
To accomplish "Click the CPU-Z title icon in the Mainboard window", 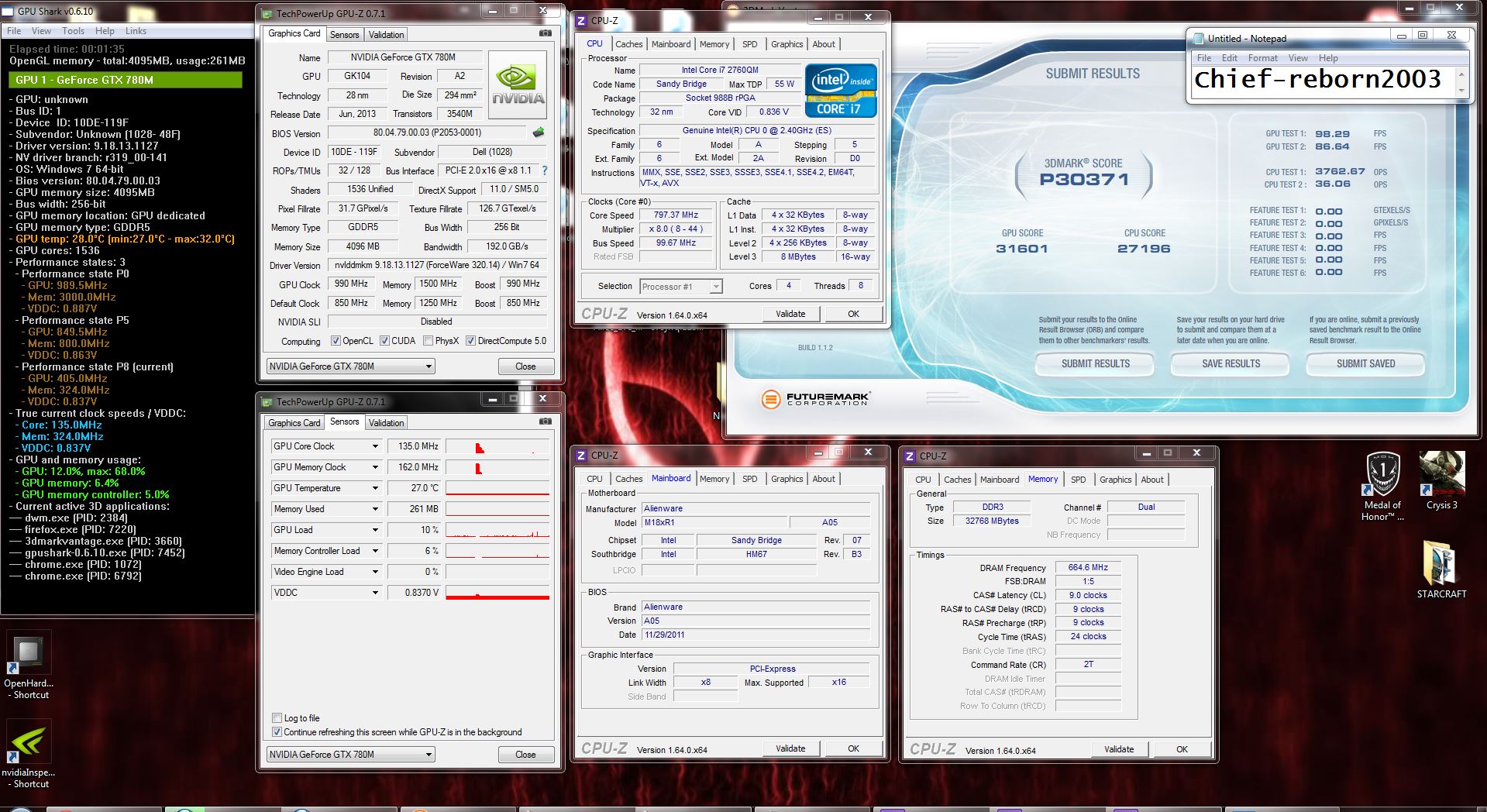I will click(582, 455).
